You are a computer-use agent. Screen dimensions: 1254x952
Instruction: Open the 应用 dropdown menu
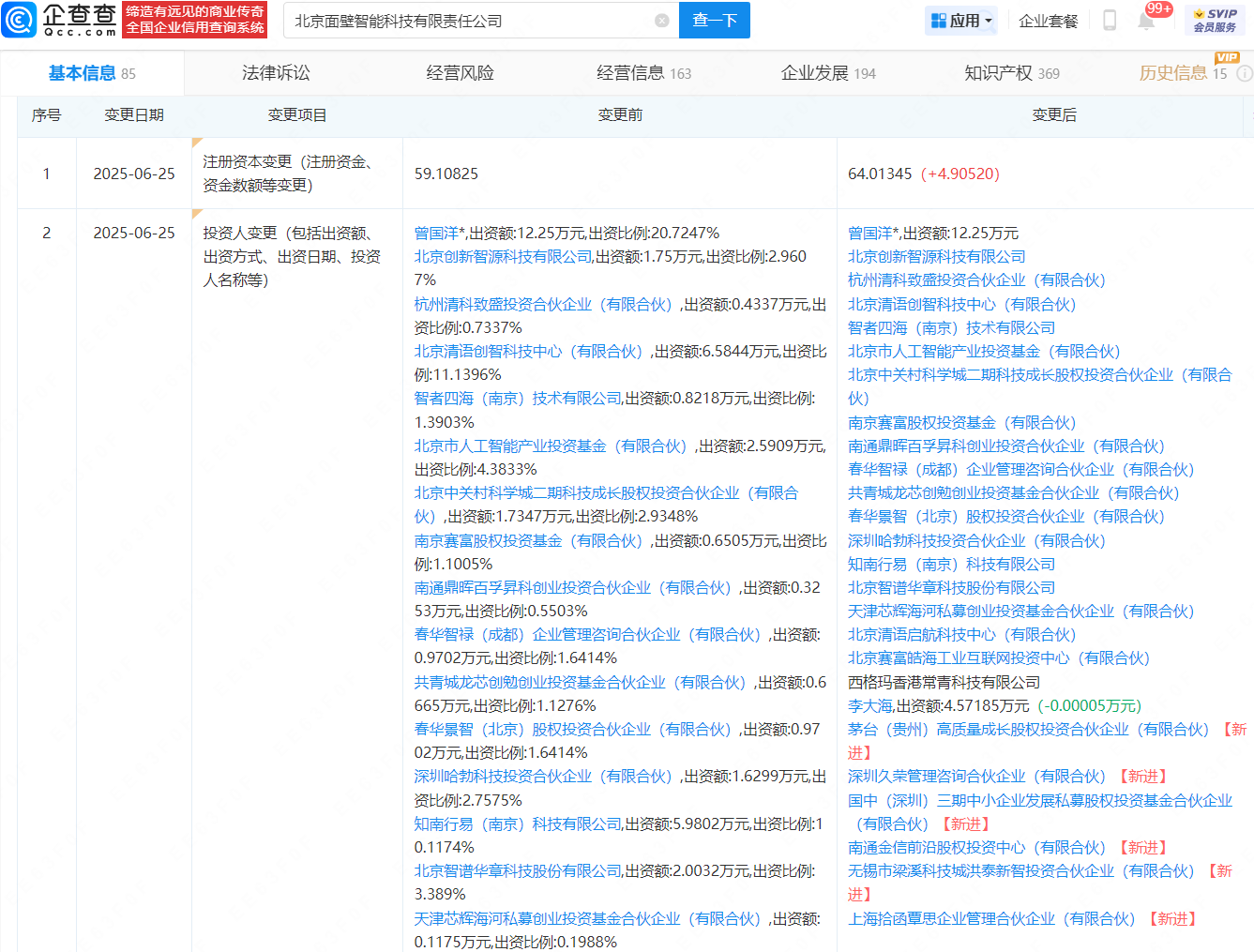tap(961, 21)
